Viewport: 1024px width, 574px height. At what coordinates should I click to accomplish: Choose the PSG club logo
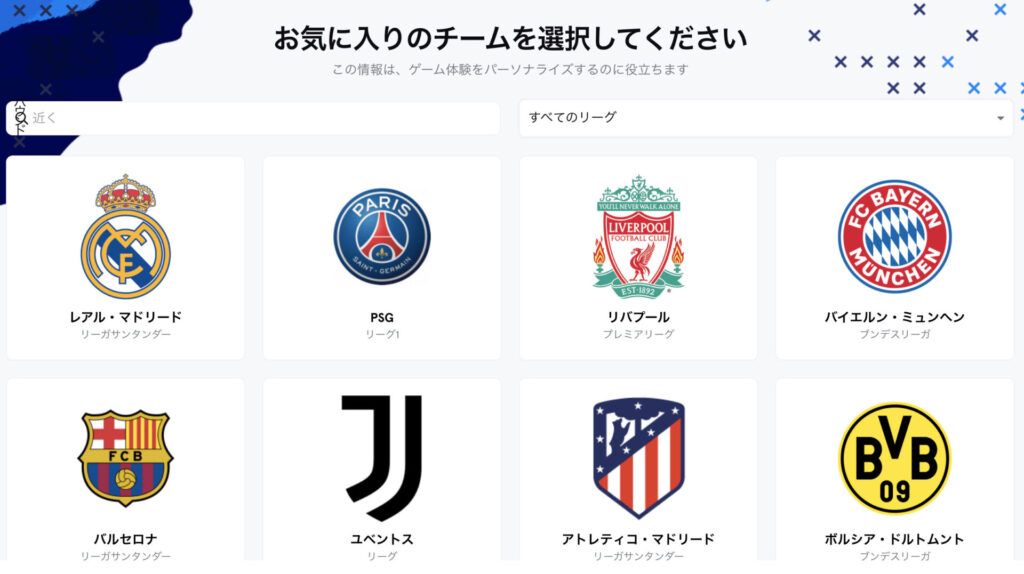point(382,236)
